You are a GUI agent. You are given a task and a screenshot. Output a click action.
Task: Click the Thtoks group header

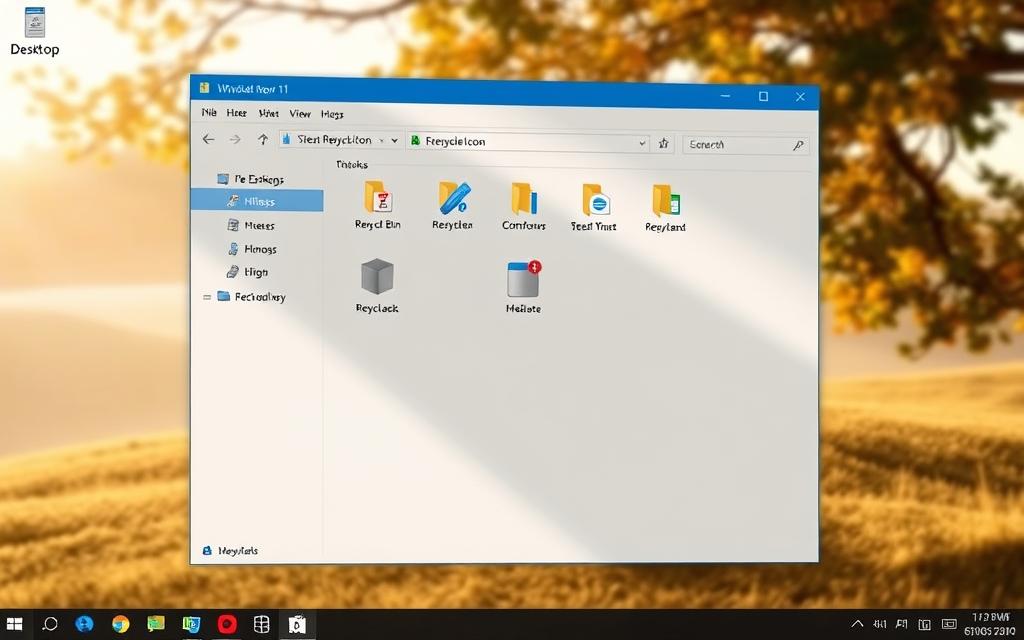click(x=352, y=165)
